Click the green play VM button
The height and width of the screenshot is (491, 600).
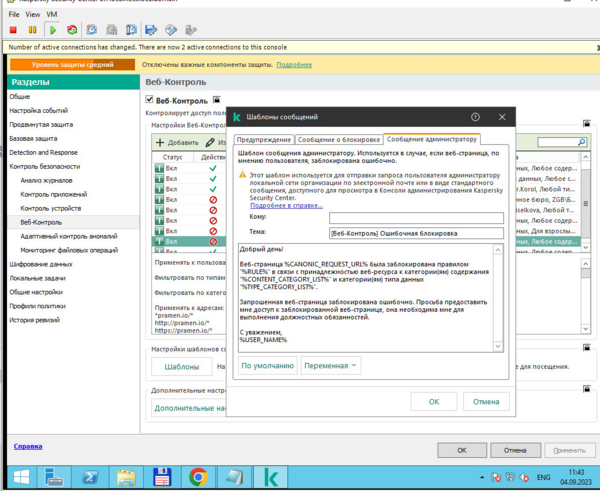pos(52,30)
